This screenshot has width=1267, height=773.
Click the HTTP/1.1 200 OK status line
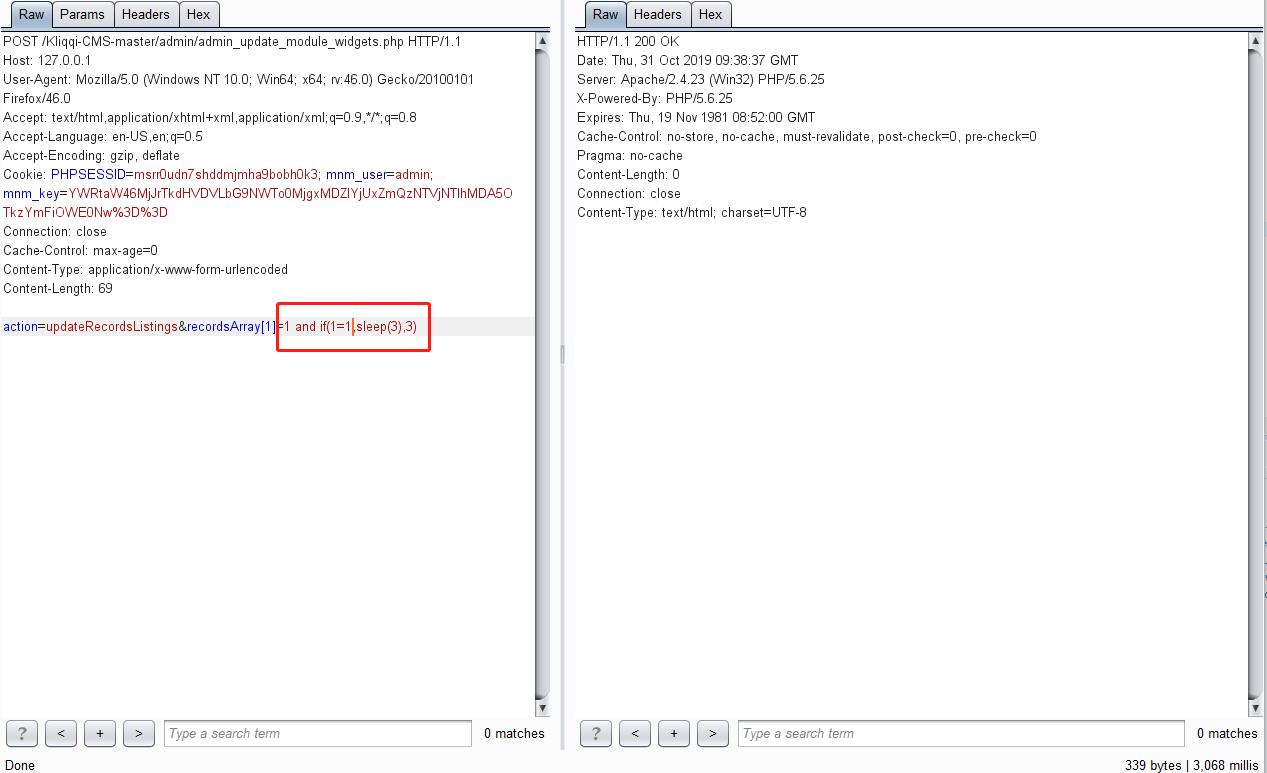(x=628, y=41)
